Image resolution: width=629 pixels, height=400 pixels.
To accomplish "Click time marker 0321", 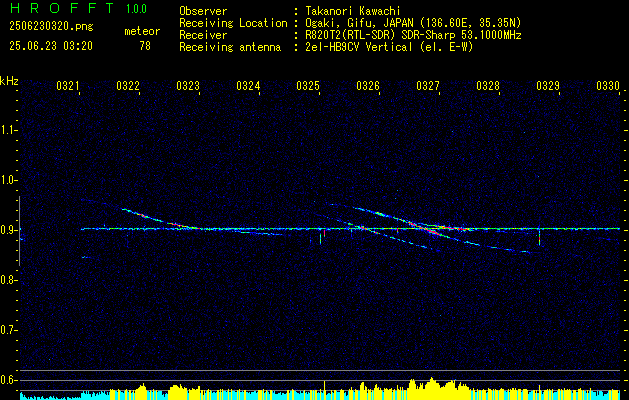I will click(x=68, y=85).
